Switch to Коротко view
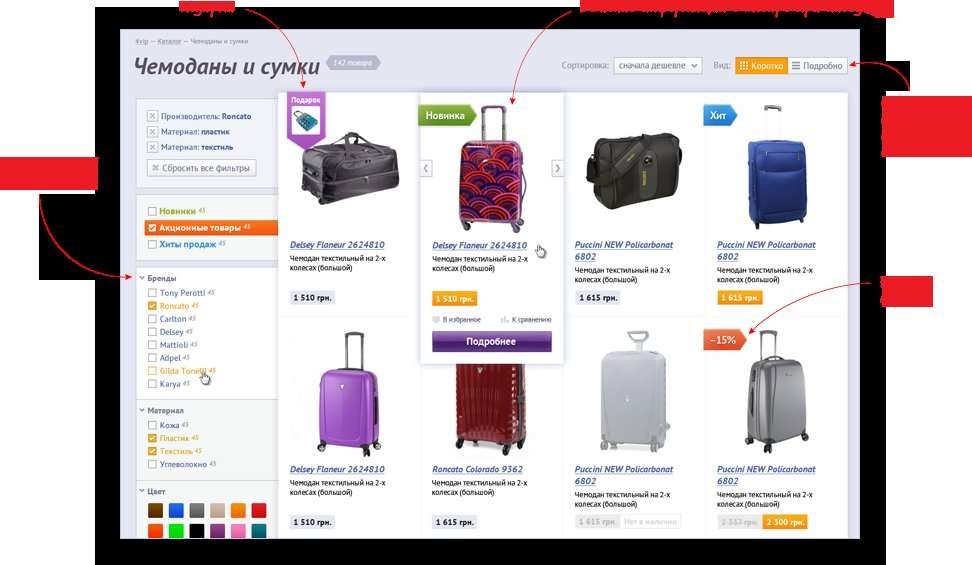 tap(761, 65)
